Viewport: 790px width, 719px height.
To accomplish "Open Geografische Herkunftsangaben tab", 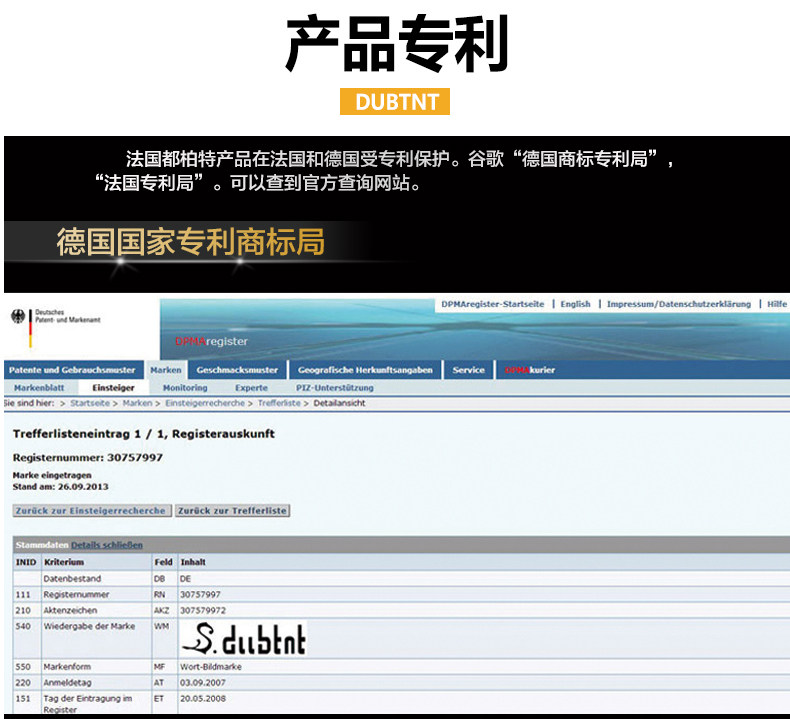I will (x=365, y=370).
